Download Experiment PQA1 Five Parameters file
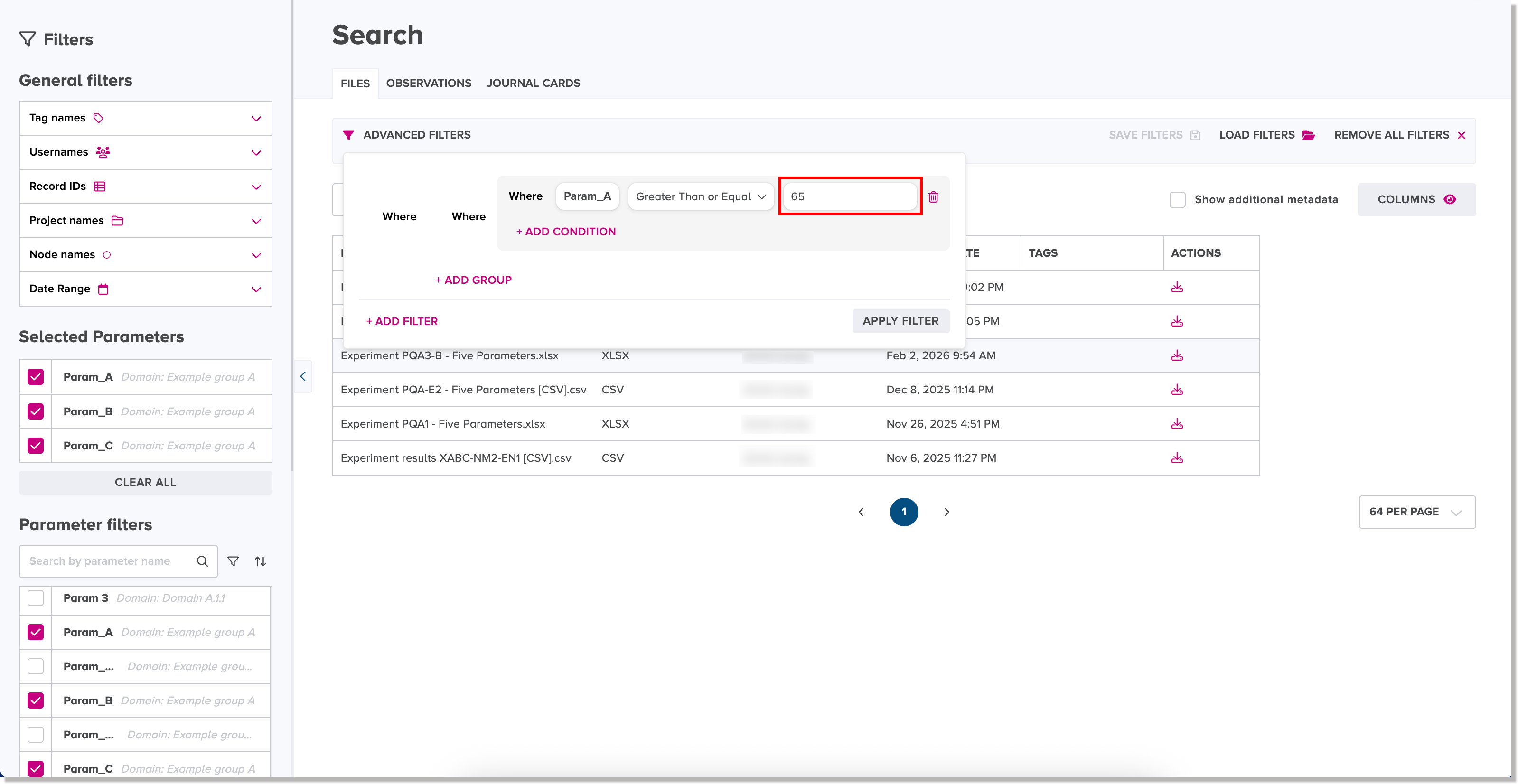This screenshot has height=784, width=1518. click(x=1177, y=423)
